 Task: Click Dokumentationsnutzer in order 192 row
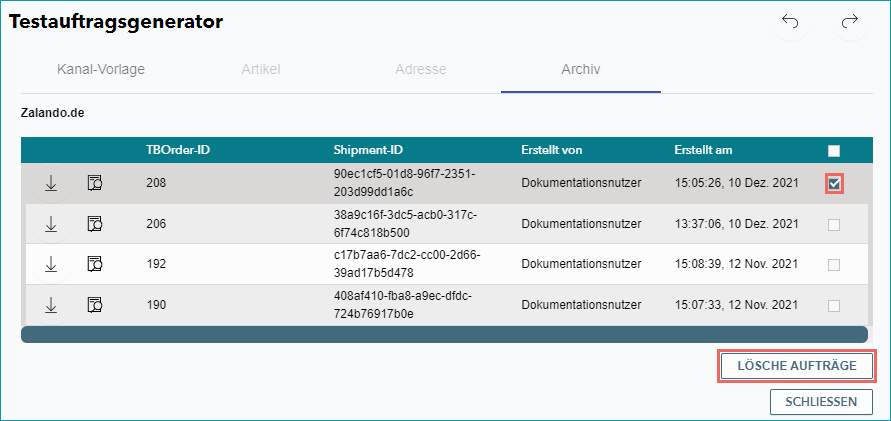tap(581, 264)
